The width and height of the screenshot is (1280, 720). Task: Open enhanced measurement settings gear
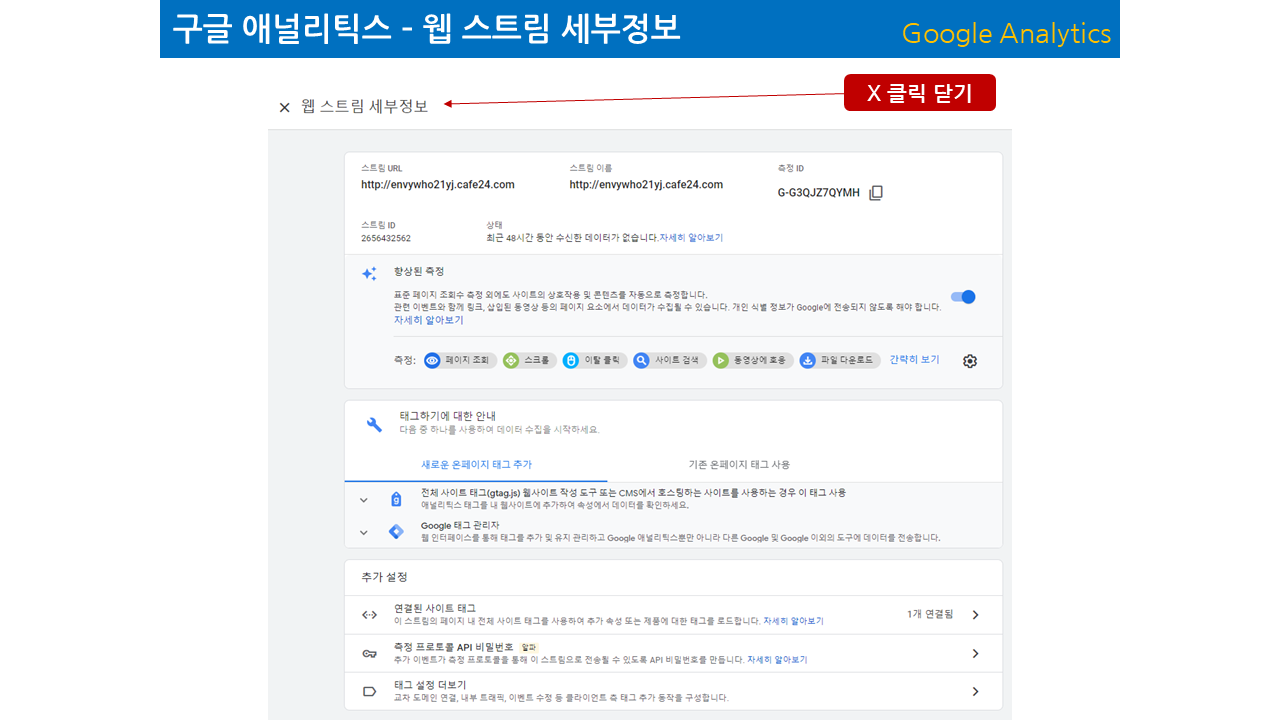coord(969,361)
